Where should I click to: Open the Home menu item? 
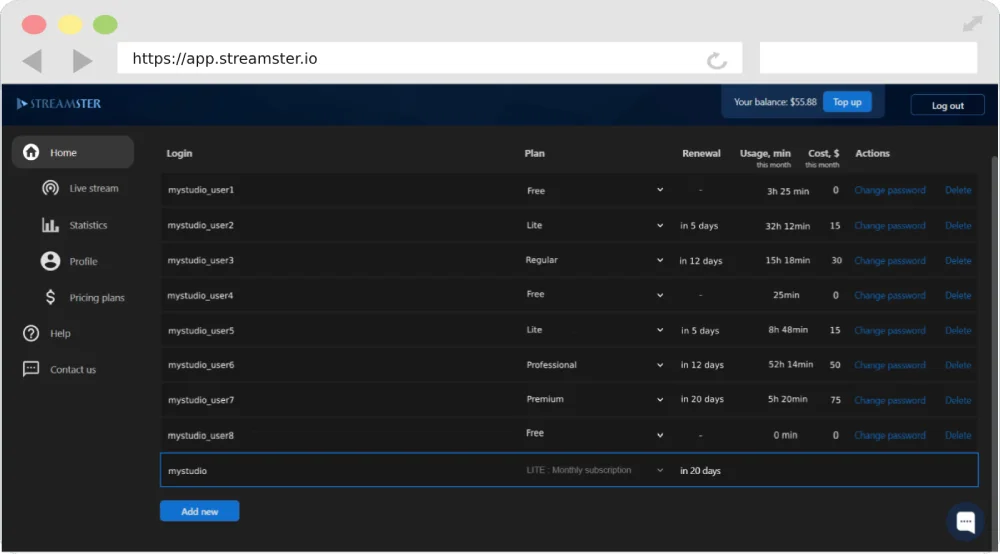73,152
